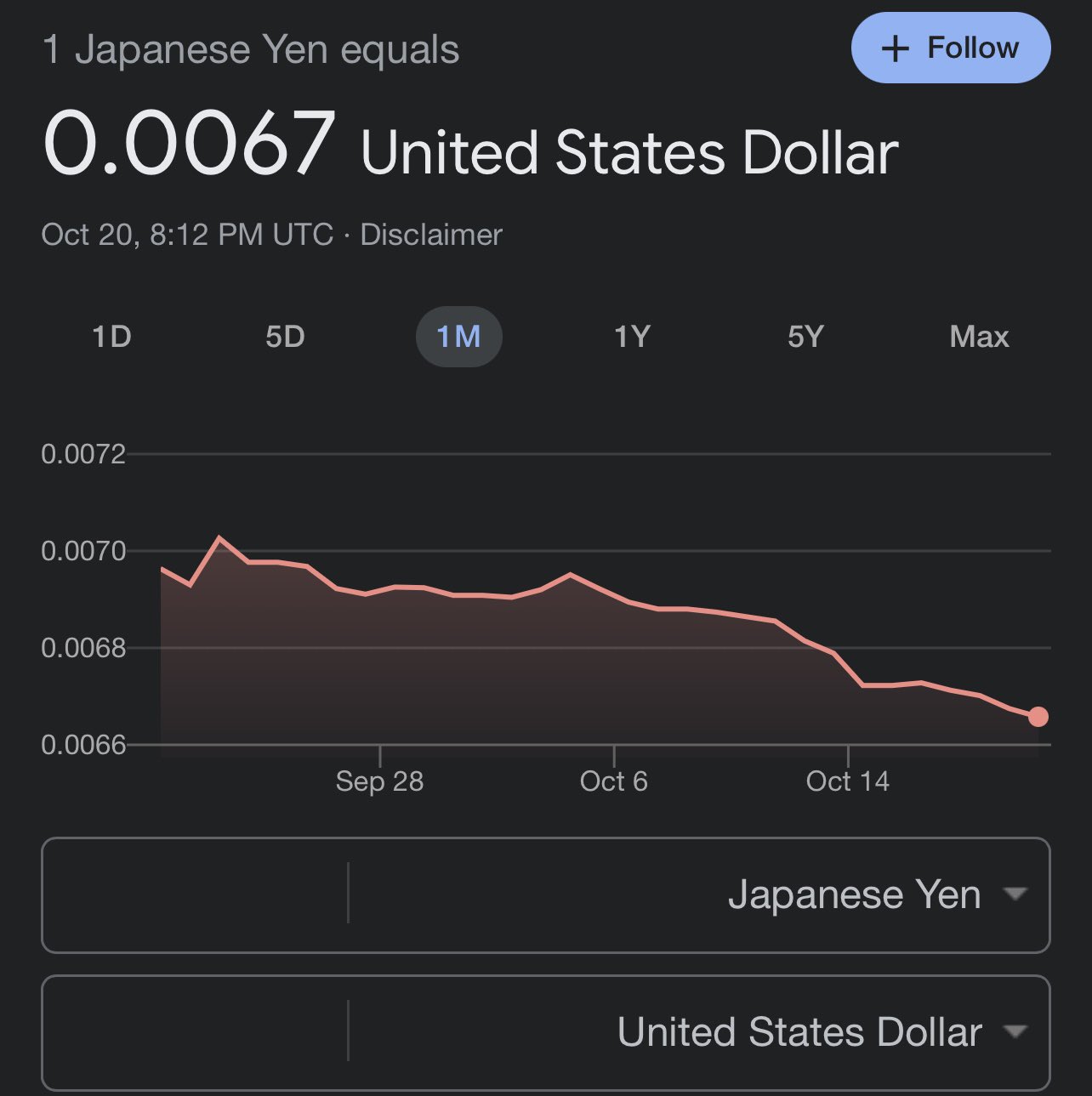
Task: Select the 1M time range
Action: (458, 337)
